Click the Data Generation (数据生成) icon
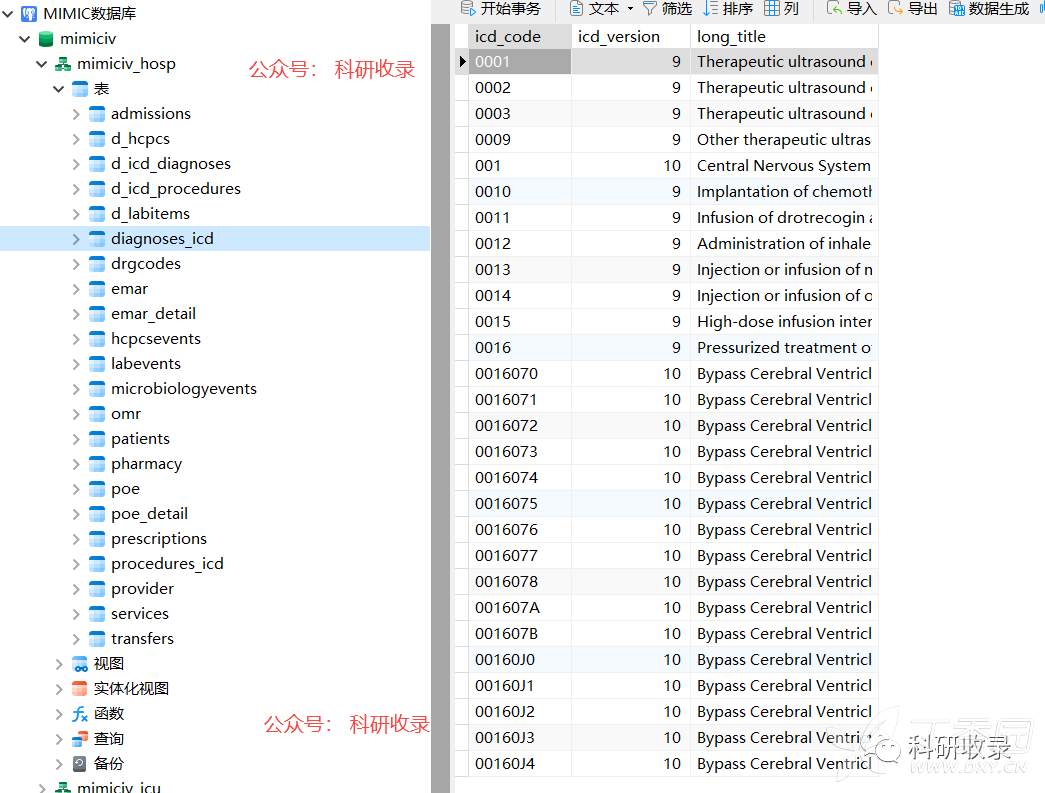1045x793 pixels. (x=957, y=9)
